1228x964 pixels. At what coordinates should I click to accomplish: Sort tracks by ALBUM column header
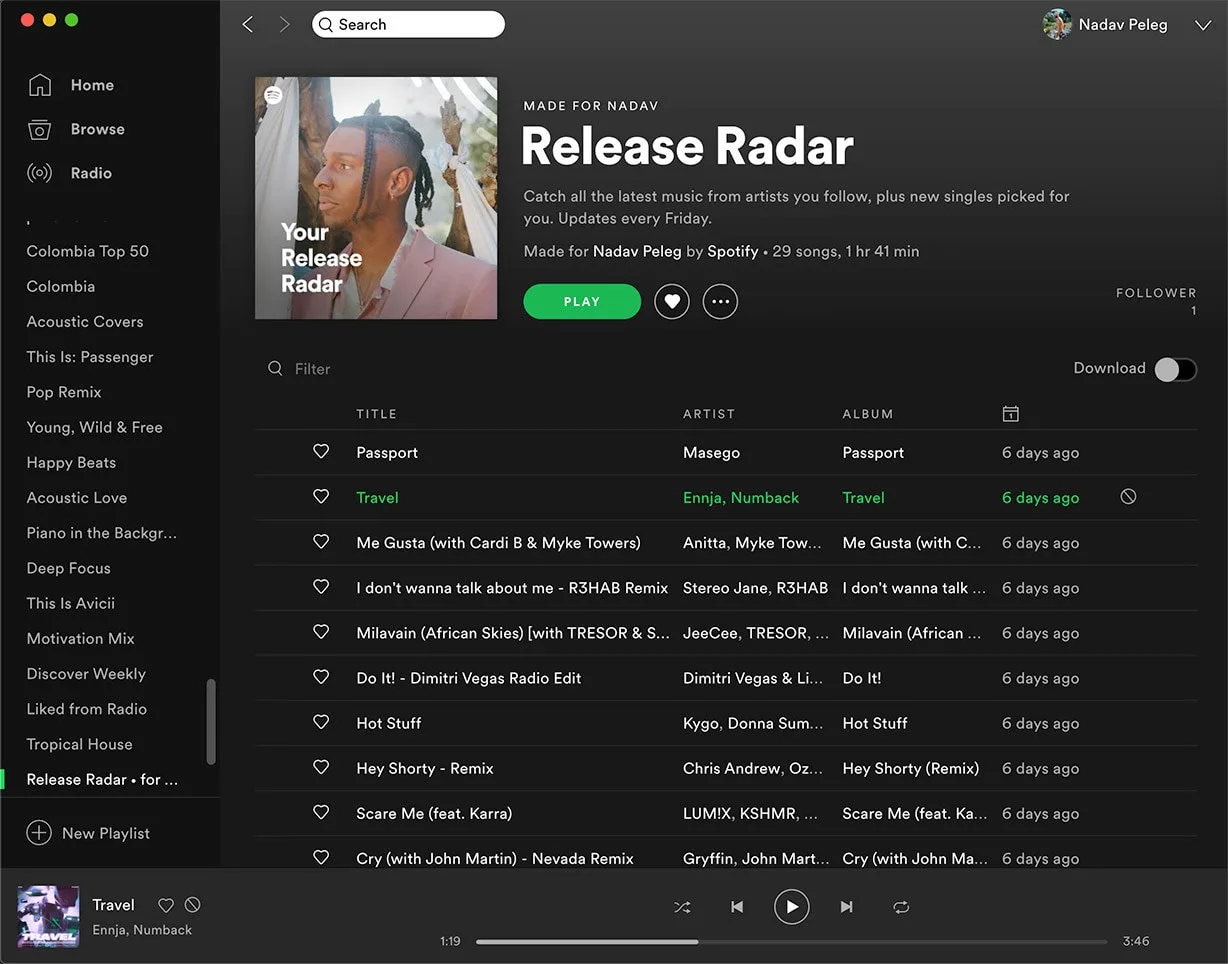868,414
